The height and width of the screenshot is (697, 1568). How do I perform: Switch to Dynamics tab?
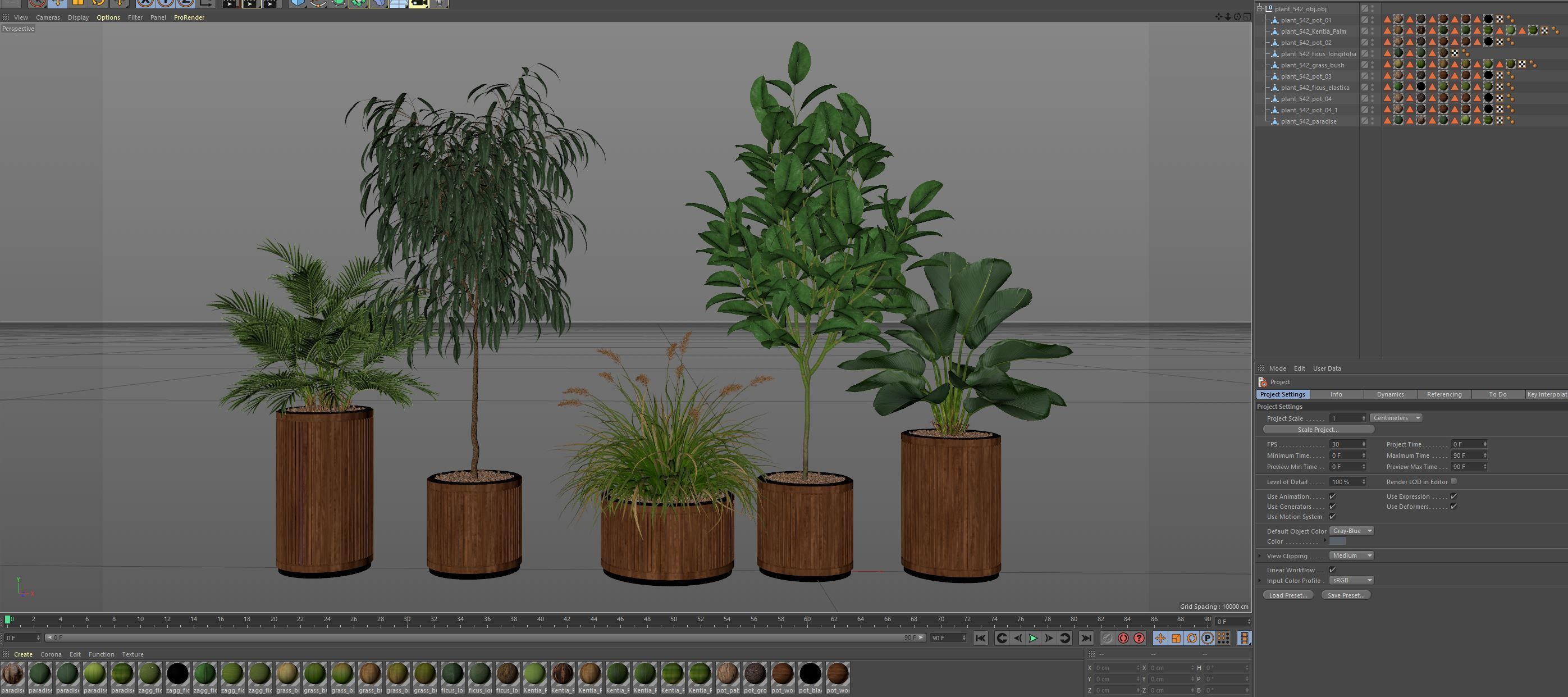click(1390, 394)
